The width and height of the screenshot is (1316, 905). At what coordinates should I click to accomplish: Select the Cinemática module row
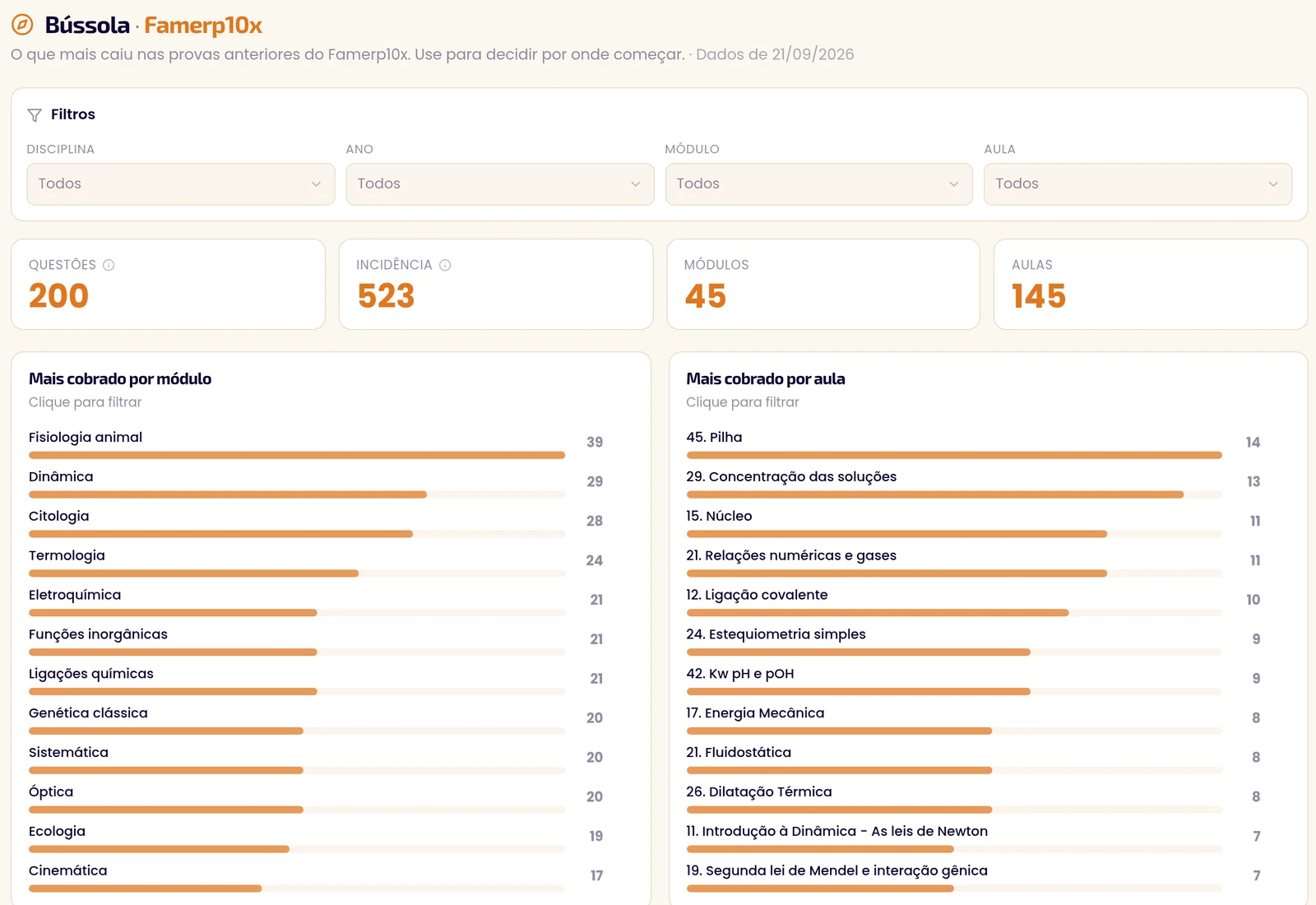click(x=316, y=878)
